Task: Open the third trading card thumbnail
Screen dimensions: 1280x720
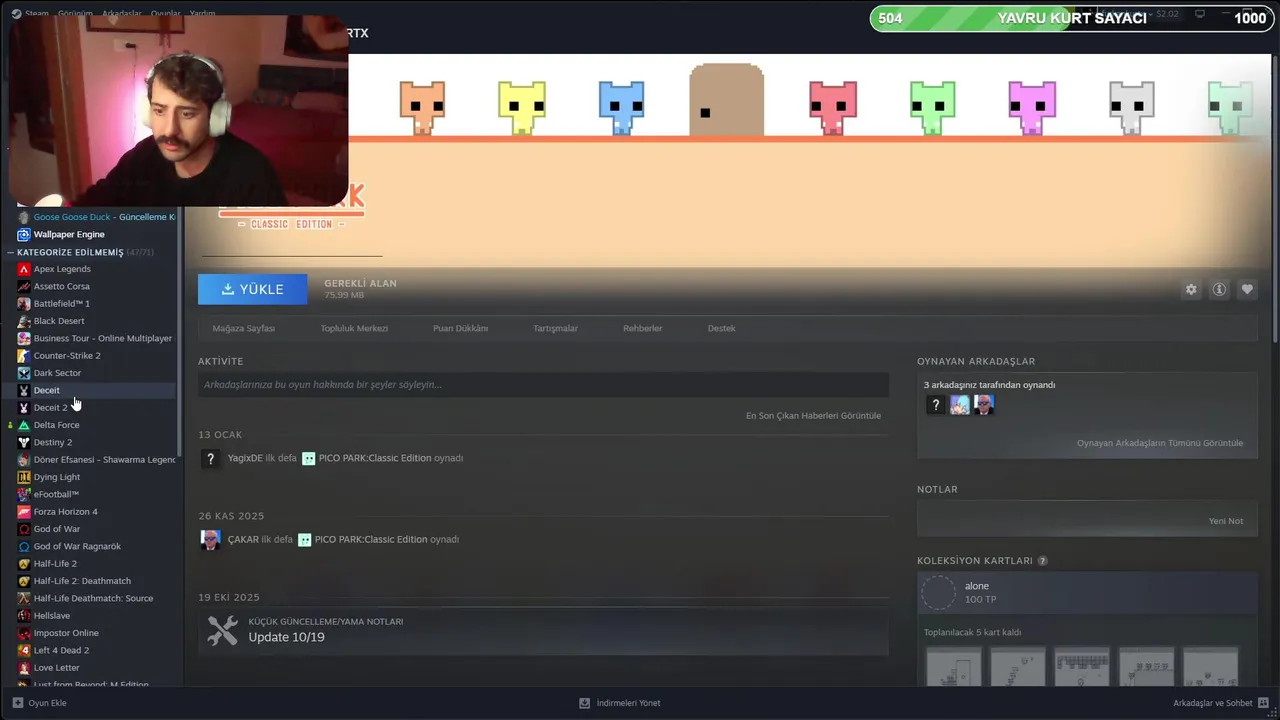Action: [1082, 666]
